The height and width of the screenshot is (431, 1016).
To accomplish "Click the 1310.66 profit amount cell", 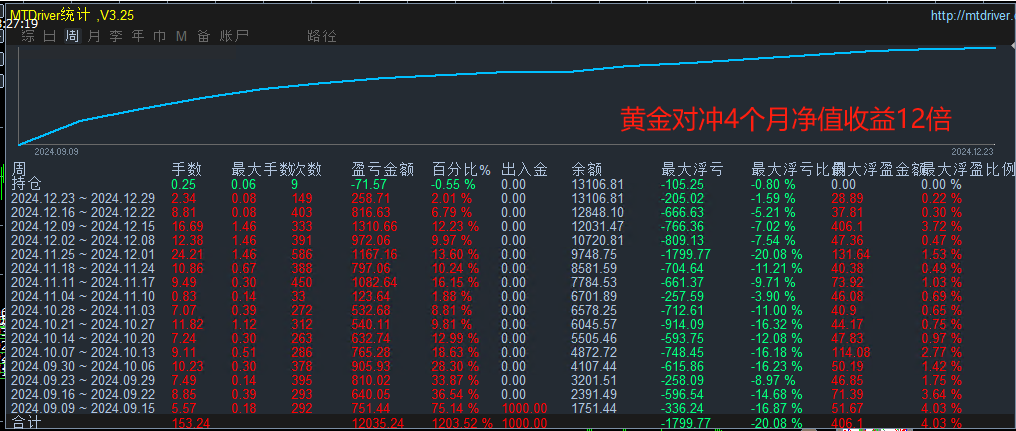I will pyautogui.click(x=373, y=226).
